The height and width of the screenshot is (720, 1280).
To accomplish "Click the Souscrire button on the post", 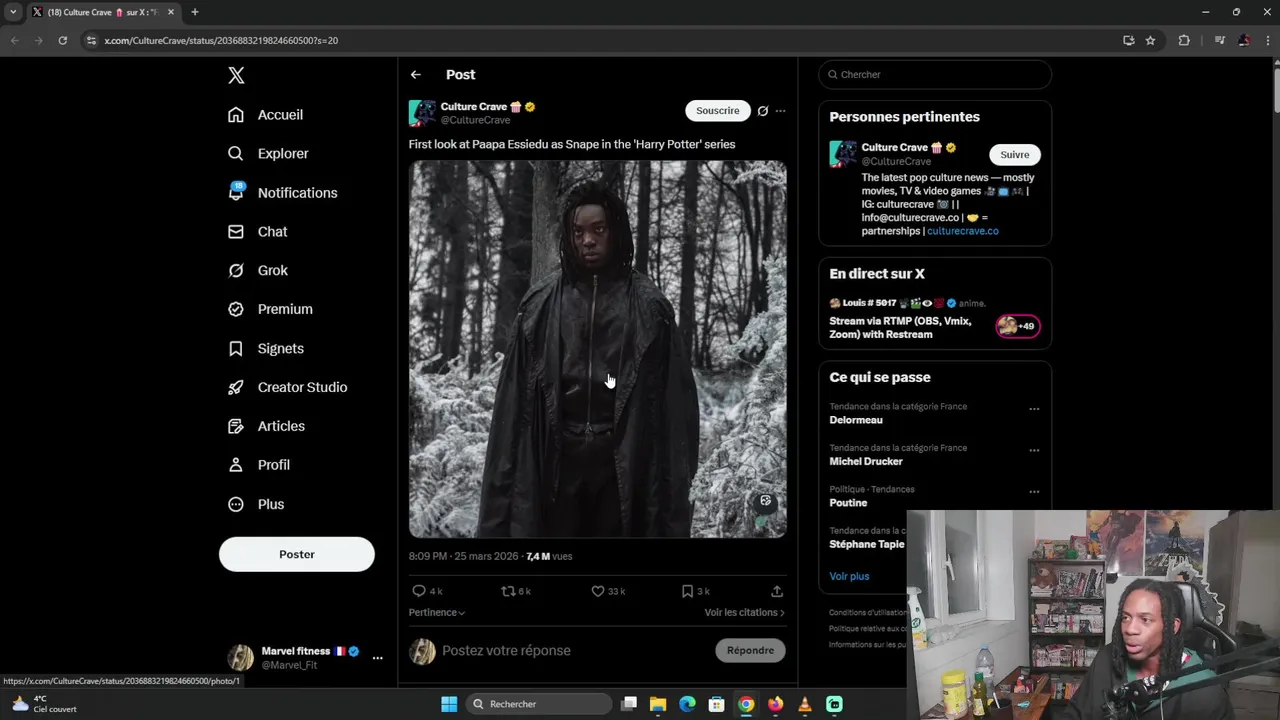I will click(x=718, y=111).
